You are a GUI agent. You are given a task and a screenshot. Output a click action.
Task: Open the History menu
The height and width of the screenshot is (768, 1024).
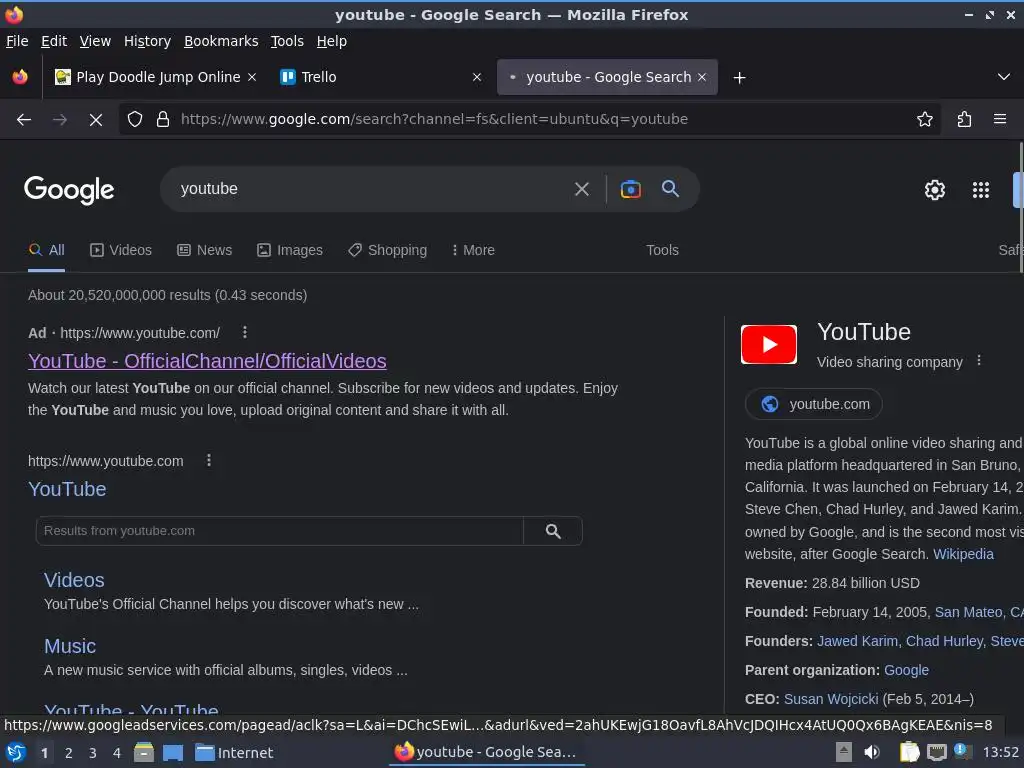pyautogui.click(x=148, y=41)
